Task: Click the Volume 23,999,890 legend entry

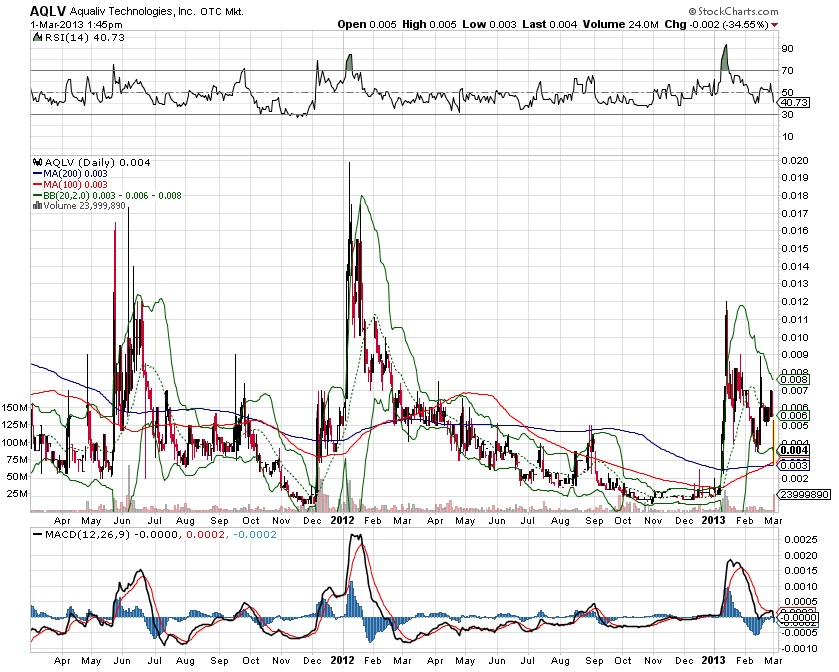Action: pos(85,205)
